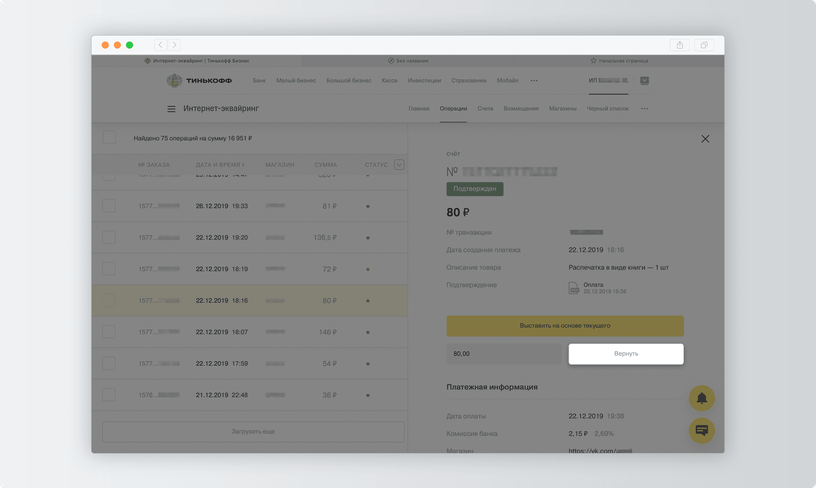Click the browser forward arrow
The width and height of the screenshot is (816, 488).
coord(174,45)
